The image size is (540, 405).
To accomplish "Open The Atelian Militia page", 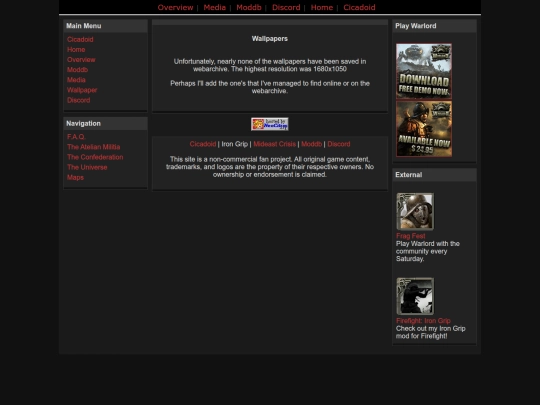I will point(93,147).
